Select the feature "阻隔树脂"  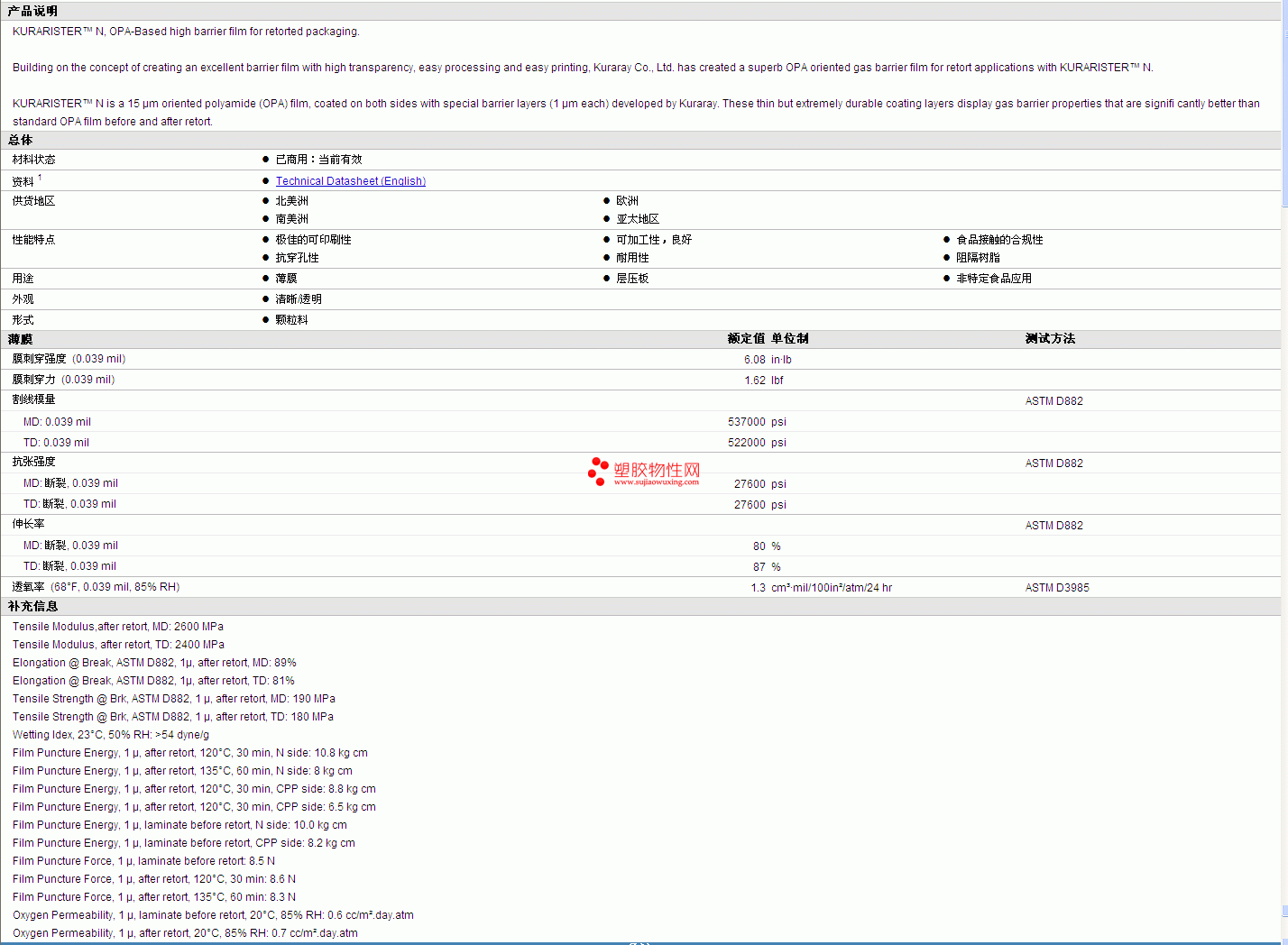979,258
